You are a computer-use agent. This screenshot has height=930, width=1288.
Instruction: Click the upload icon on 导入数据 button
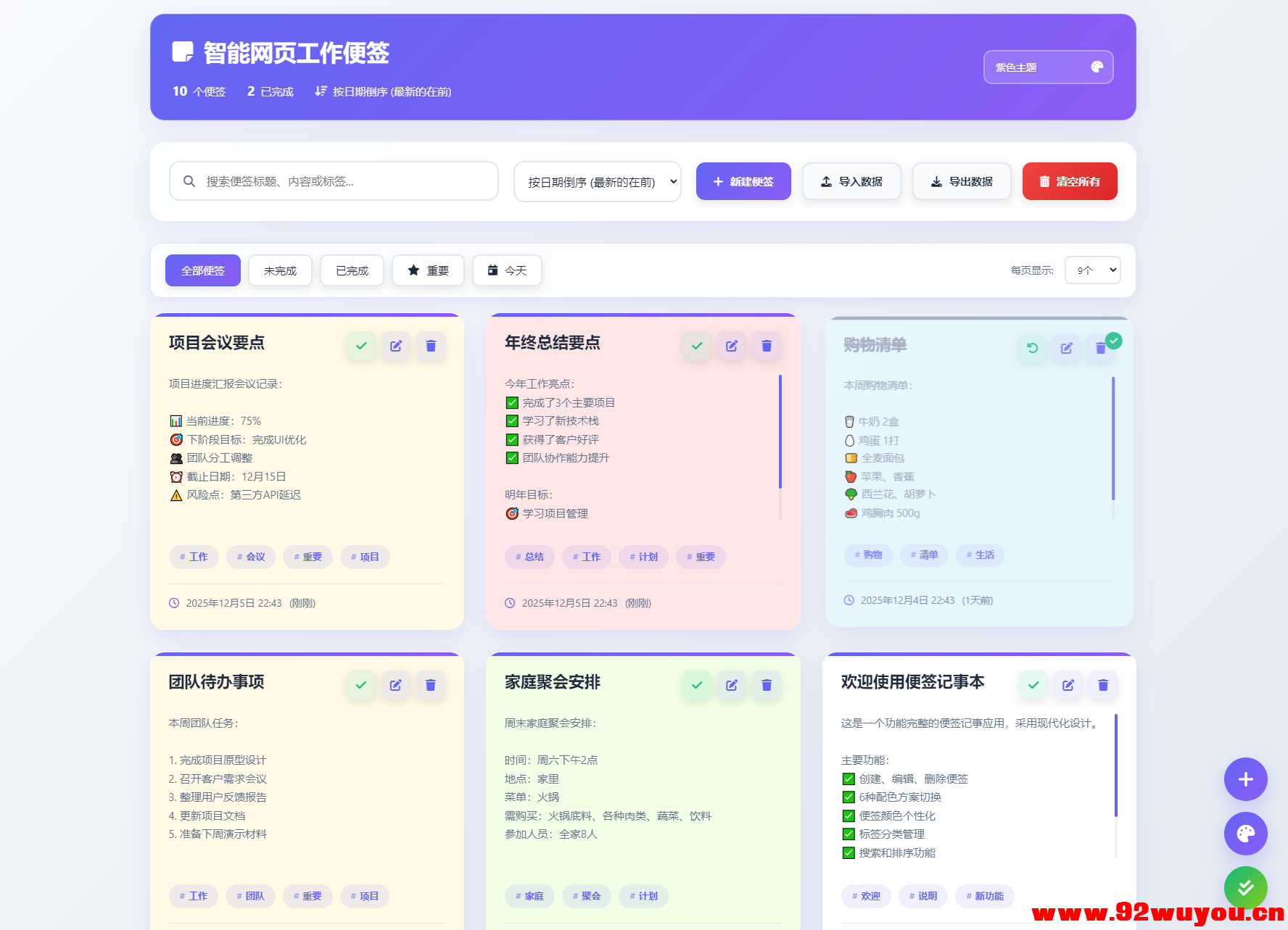pos(827,181)
